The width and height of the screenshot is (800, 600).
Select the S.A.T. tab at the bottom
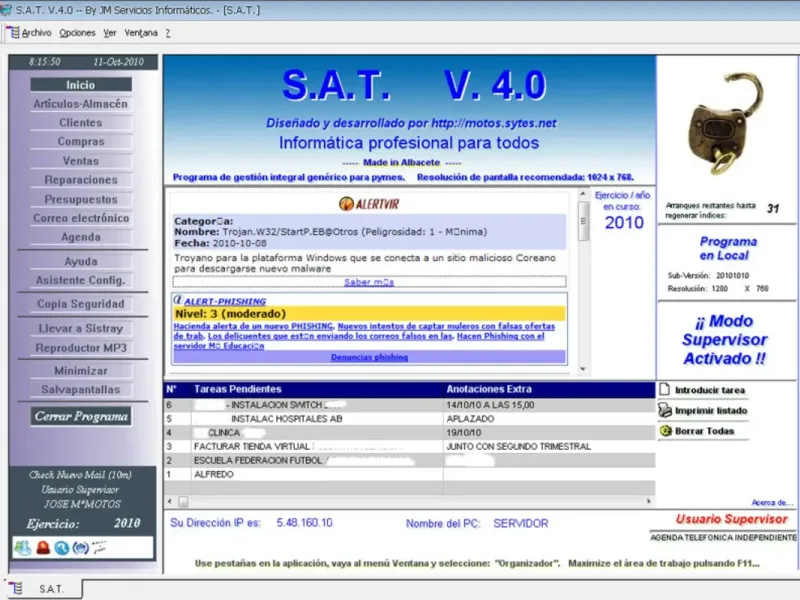[x=43, y=589]
